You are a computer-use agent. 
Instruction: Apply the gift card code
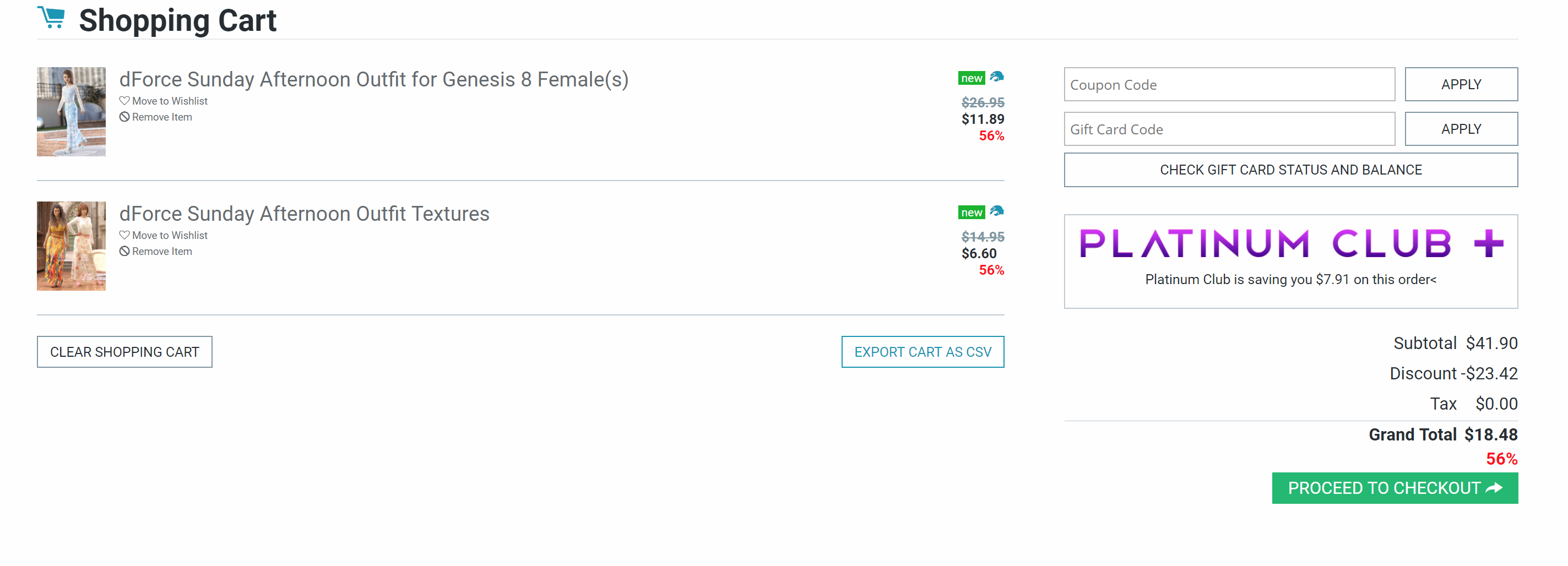point(1460,129)
